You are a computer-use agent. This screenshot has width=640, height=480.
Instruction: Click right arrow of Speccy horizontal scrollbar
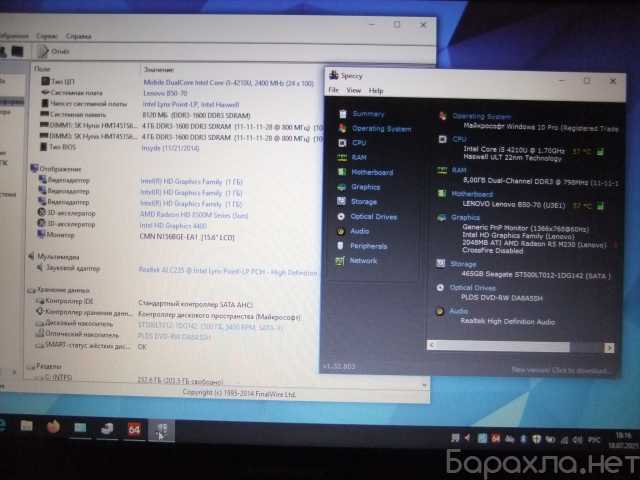tap(609, 348)
